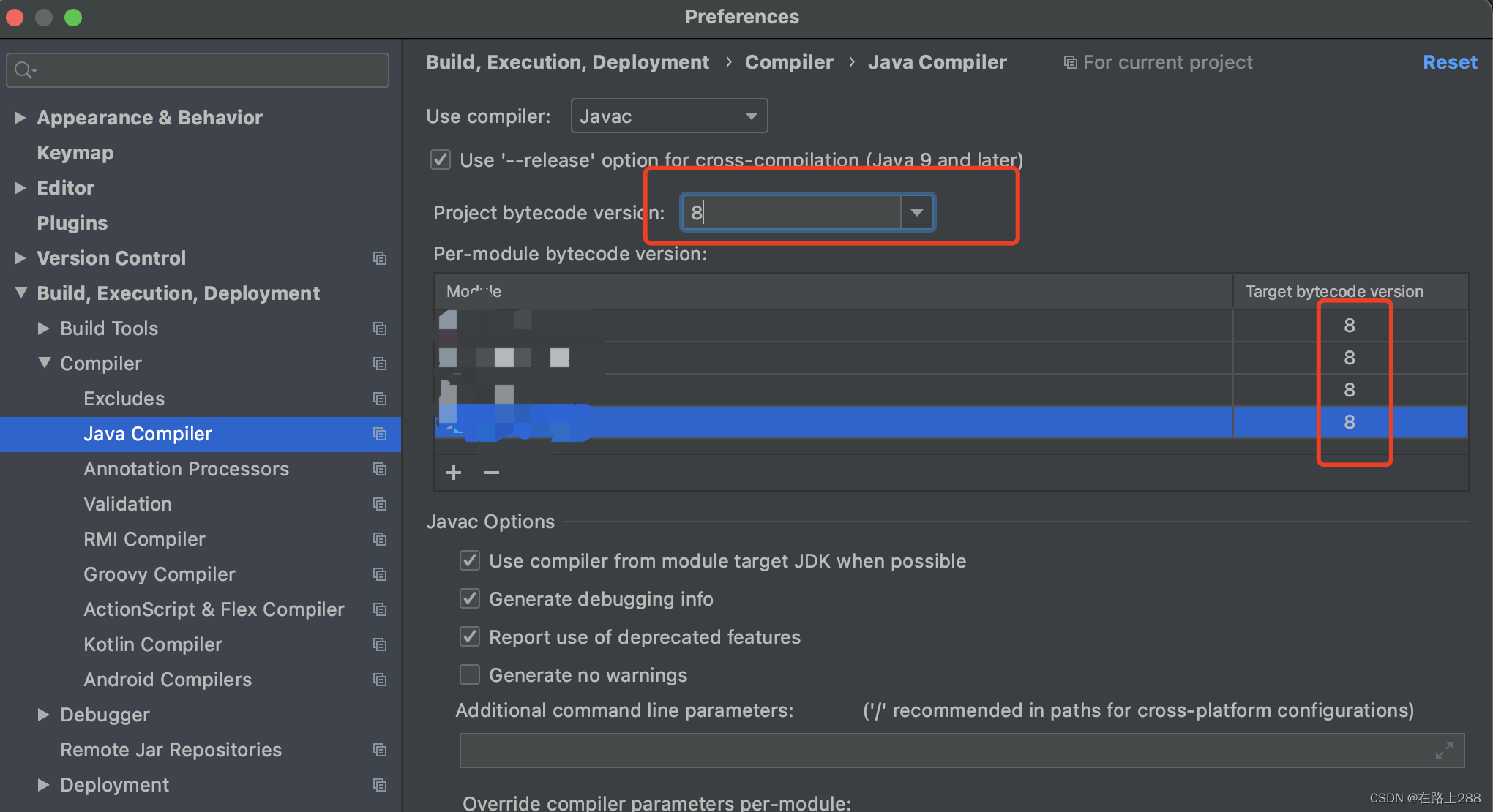Click the project scope icon beside Kotlin Compiler

click(x=380, y=644)
